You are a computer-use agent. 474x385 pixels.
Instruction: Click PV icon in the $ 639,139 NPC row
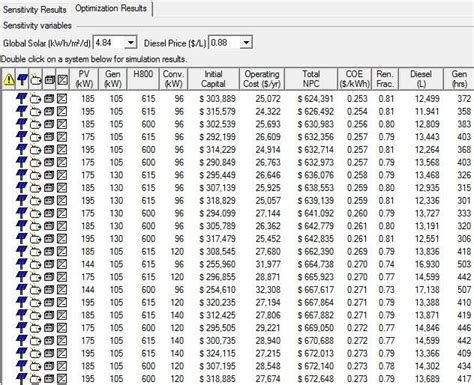22,200
